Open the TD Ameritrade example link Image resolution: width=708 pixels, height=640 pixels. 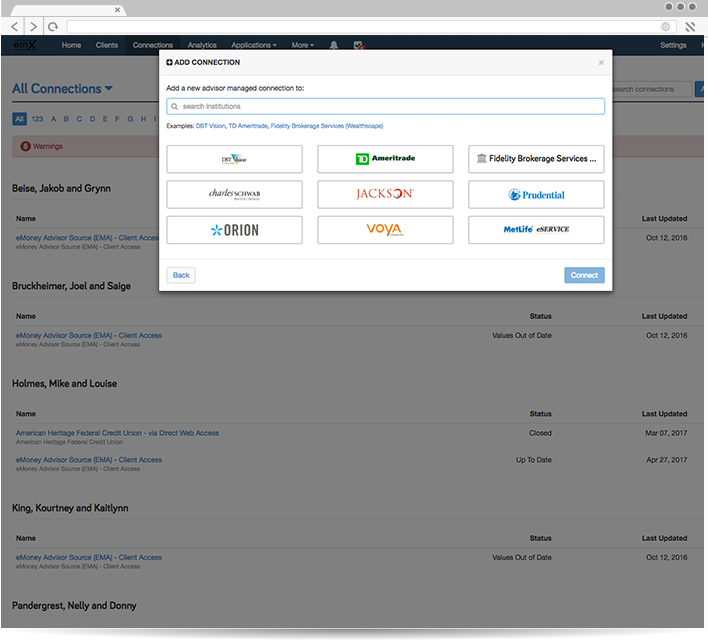coord(248,126)
